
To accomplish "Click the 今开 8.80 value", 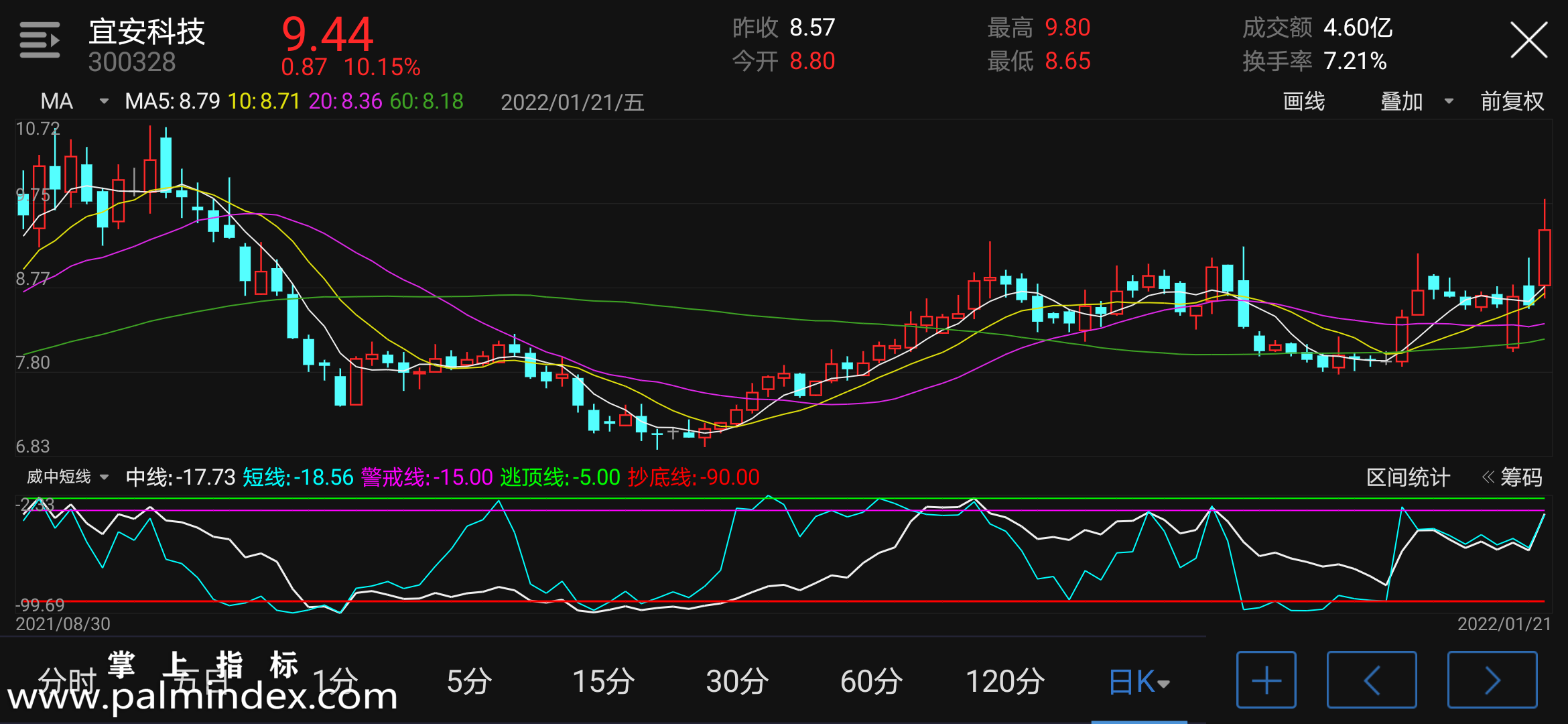I will pyautogui.click(x=783, y=61).
